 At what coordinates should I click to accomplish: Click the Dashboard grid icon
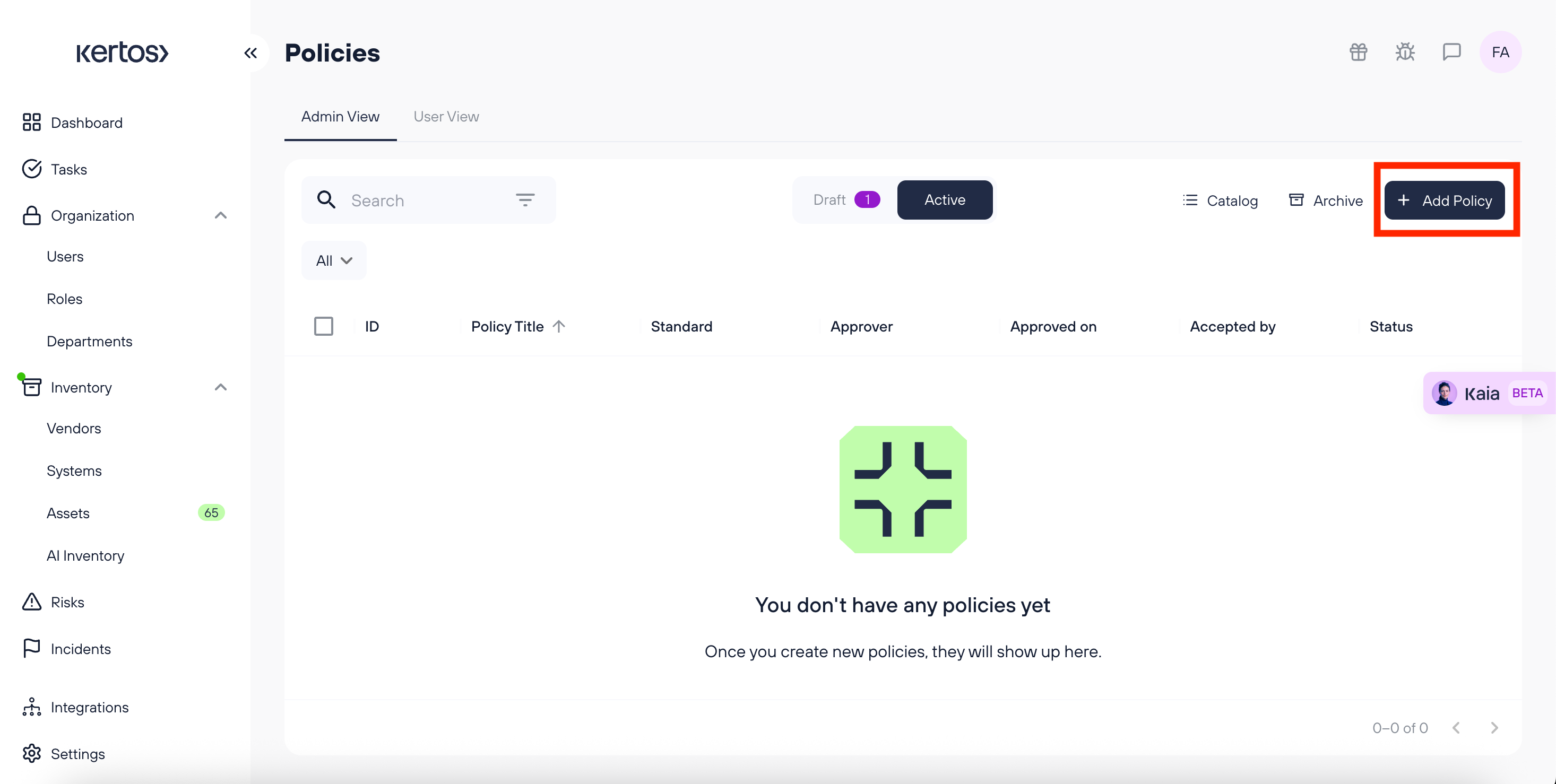coord(31,123)
